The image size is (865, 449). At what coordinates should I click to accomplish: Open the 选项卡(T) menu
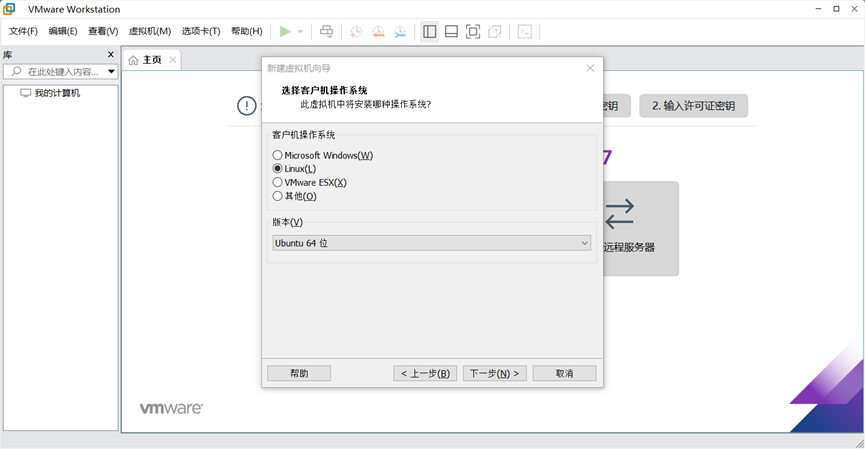(x=201, y=31)
